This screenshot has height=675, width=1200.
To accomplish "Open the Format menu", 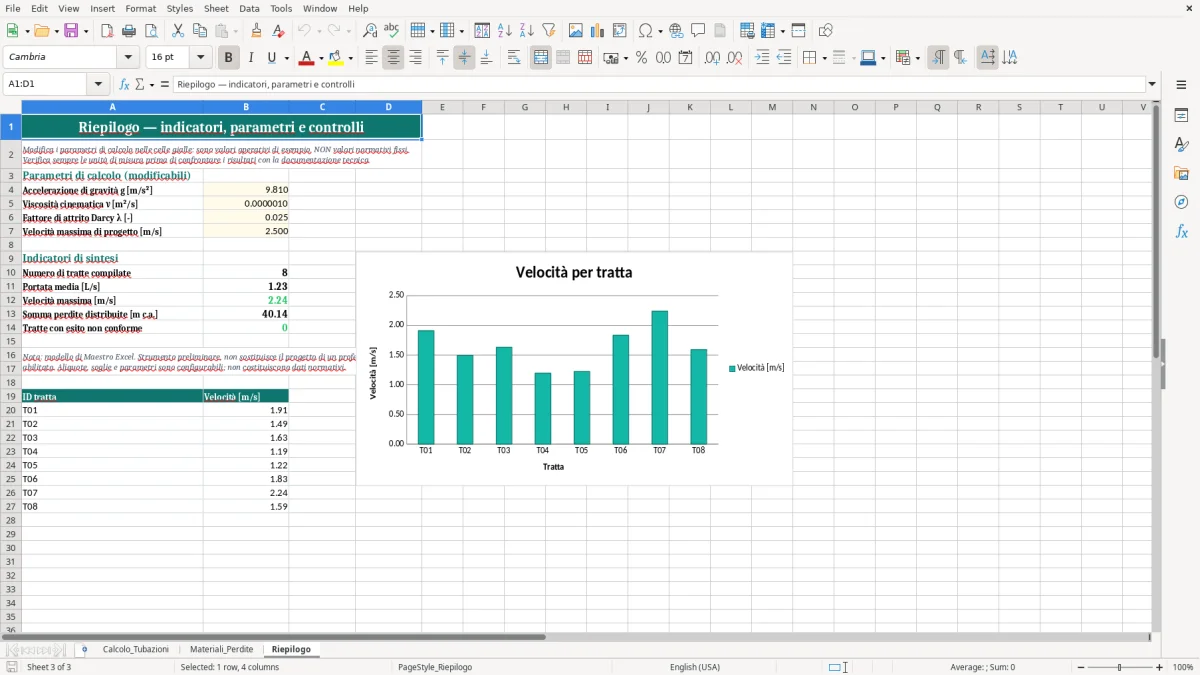I will pyautogui.click(x=140, y=8).
